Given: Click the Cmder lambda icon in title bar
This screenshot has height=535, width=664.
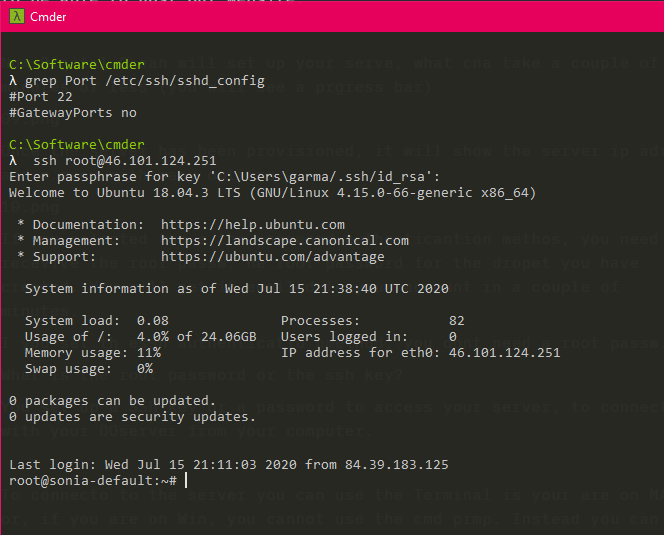Looking at the screenshot, I should tap(17, 17).
